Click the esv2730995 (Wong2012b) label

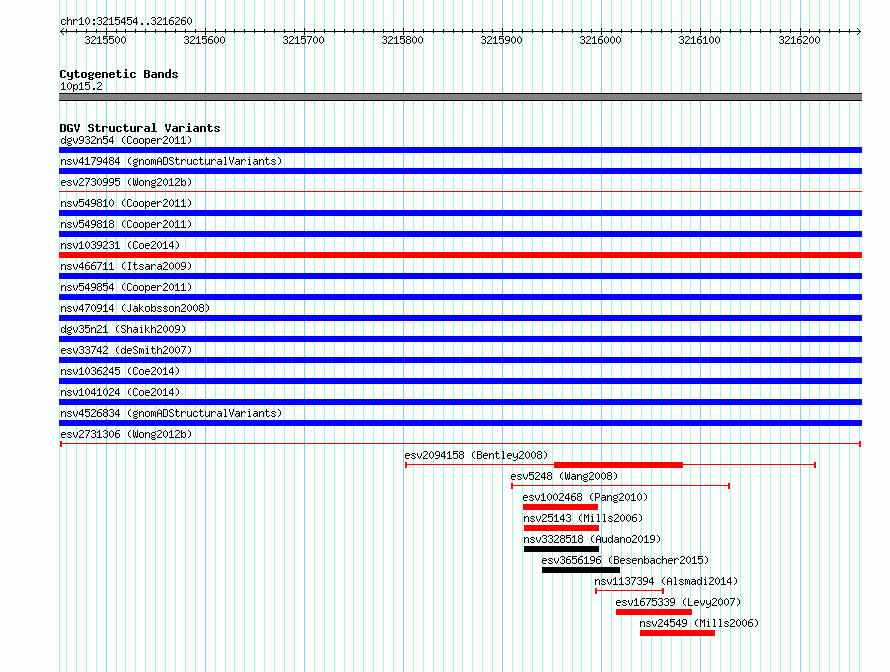[x=126, y=182]
